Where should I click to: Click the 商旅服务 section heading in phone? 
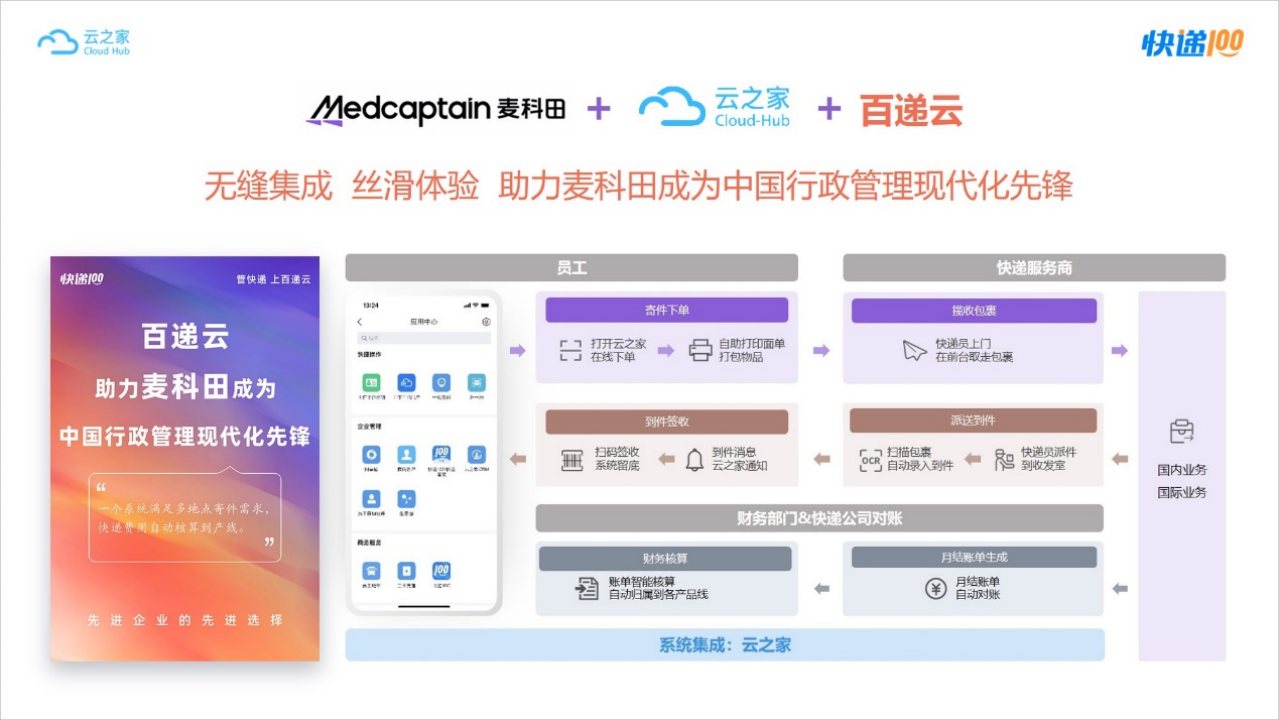(369, 543)
